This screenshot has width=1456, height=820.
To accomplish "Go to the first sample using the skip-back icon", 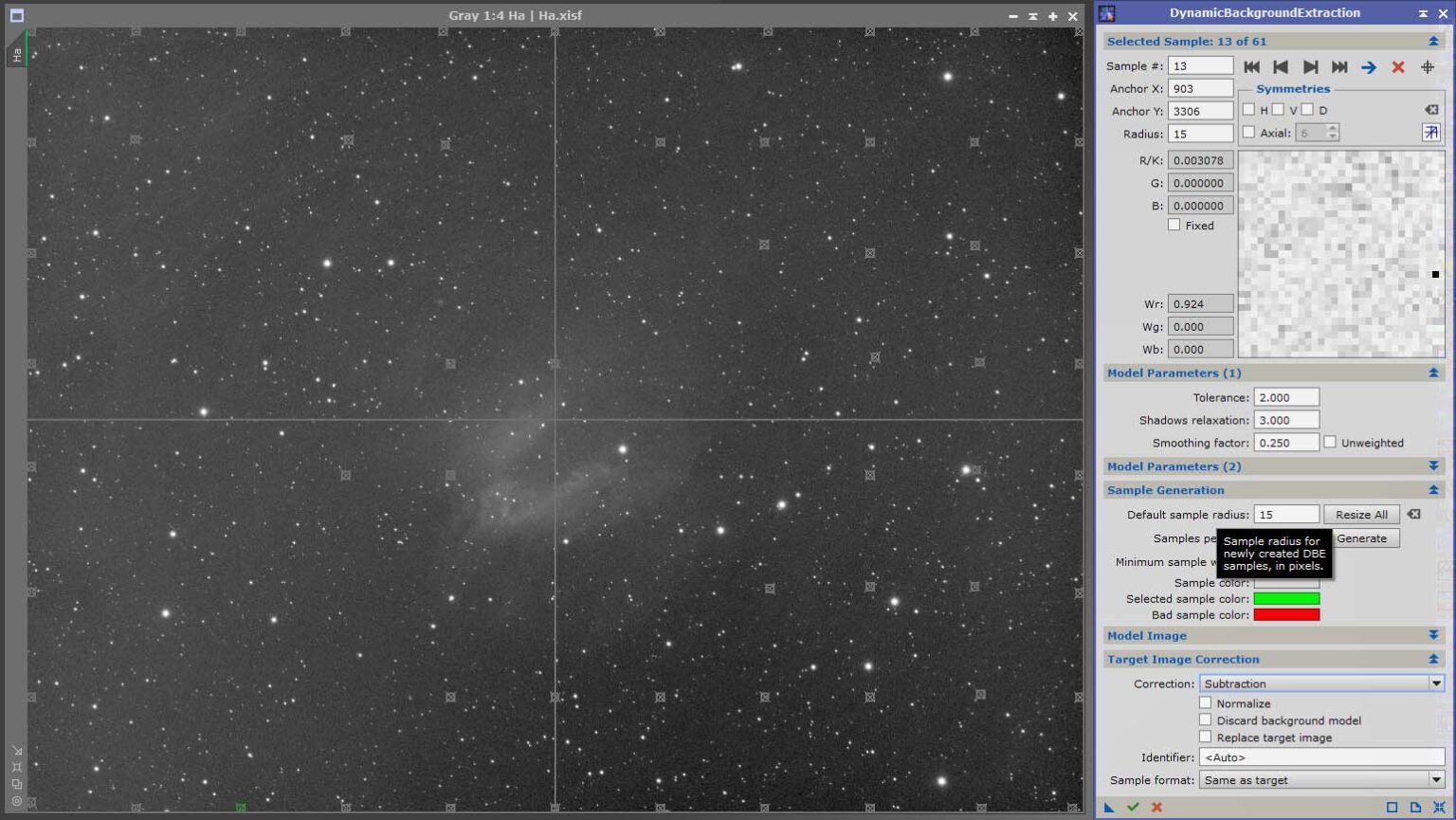I will (1251, 66).
